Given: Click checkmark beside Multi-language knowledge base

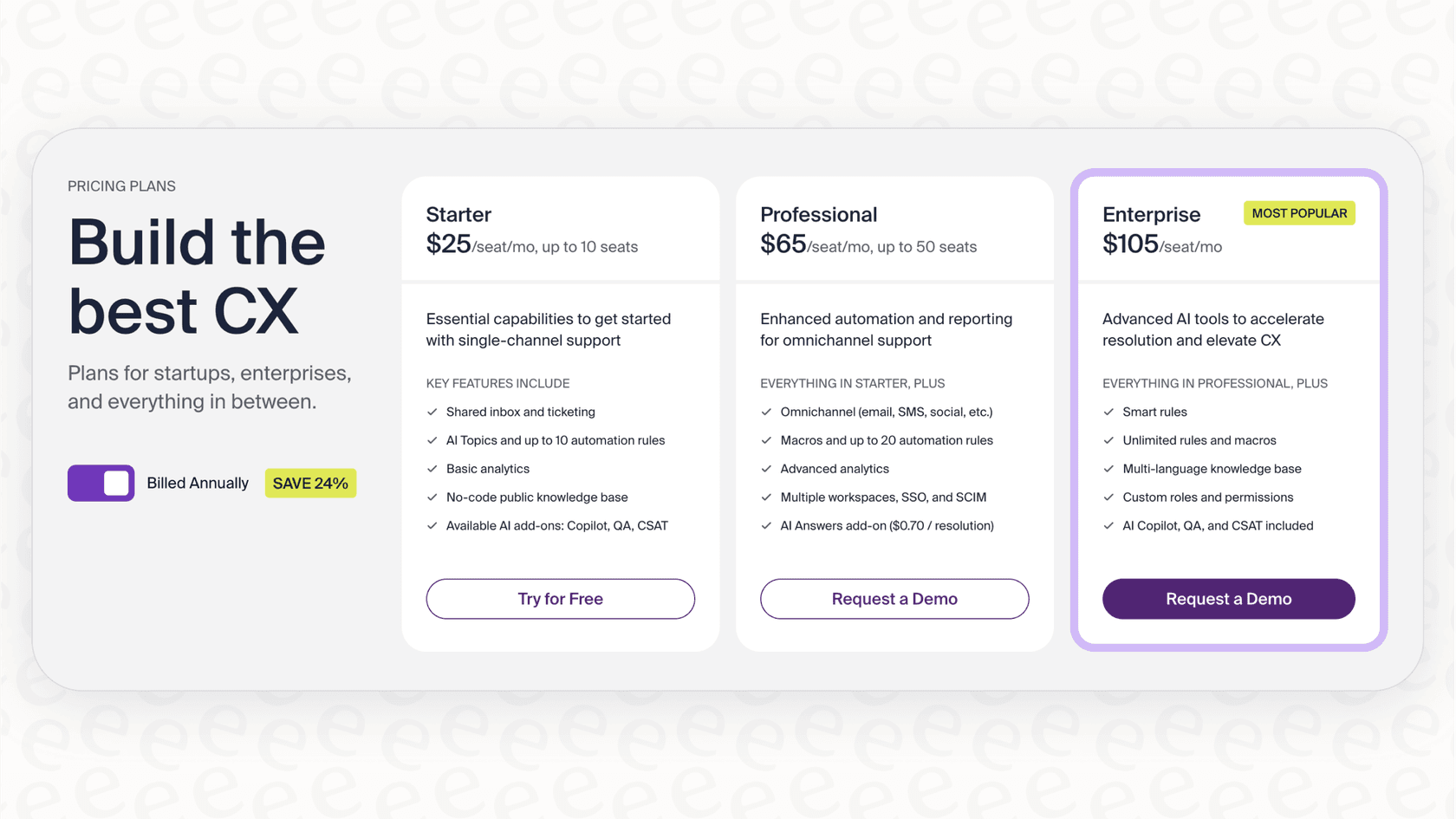Looking at the screenshot, I should pyautogui.click(x=1108, y=469).
